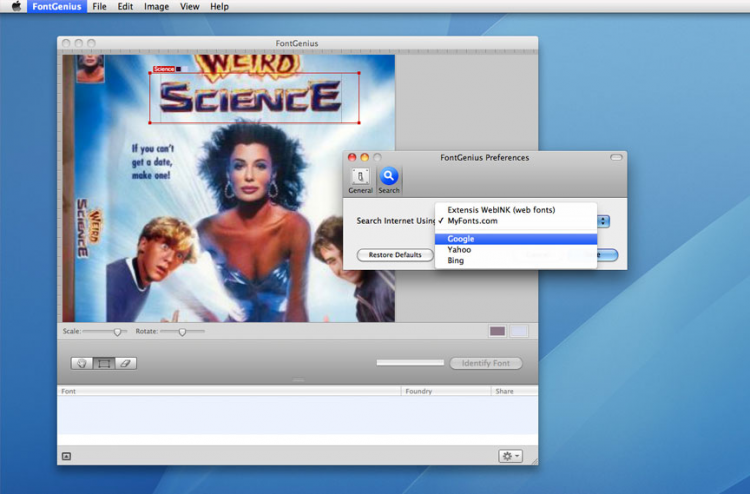750x494 pixels.
Task: Adjust the Rotate slider knob
Action: [182, 332]
